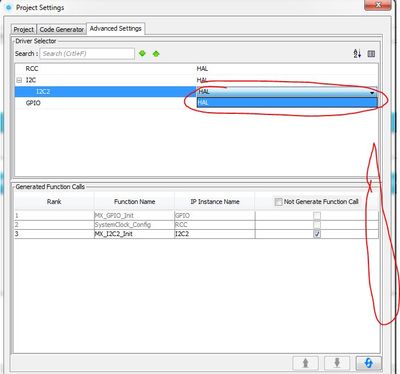Viewport: 400px width, 374px height.
Task: Select the RCC driver row
Action: pos(196,69)
